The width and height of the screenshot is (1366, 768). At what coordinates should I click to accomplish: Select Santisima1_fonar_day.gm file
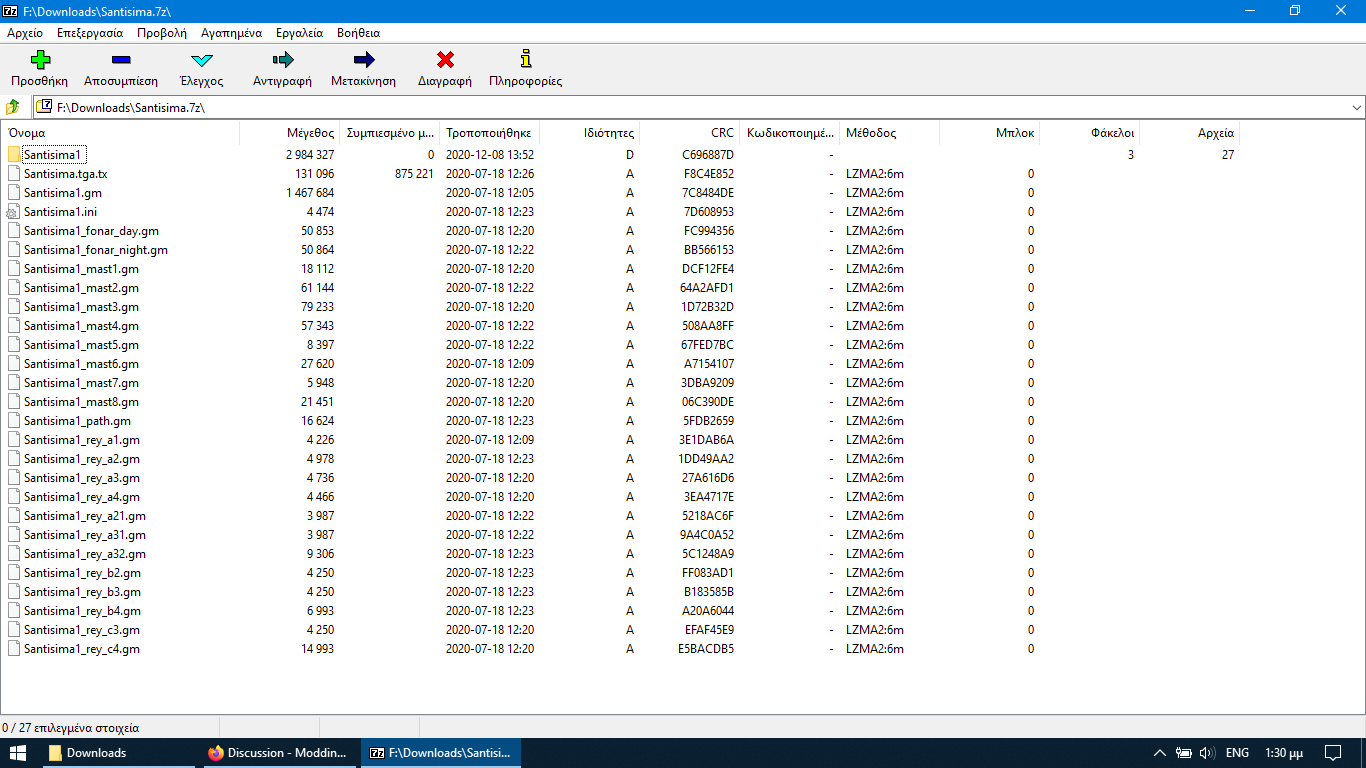[91, 231]
